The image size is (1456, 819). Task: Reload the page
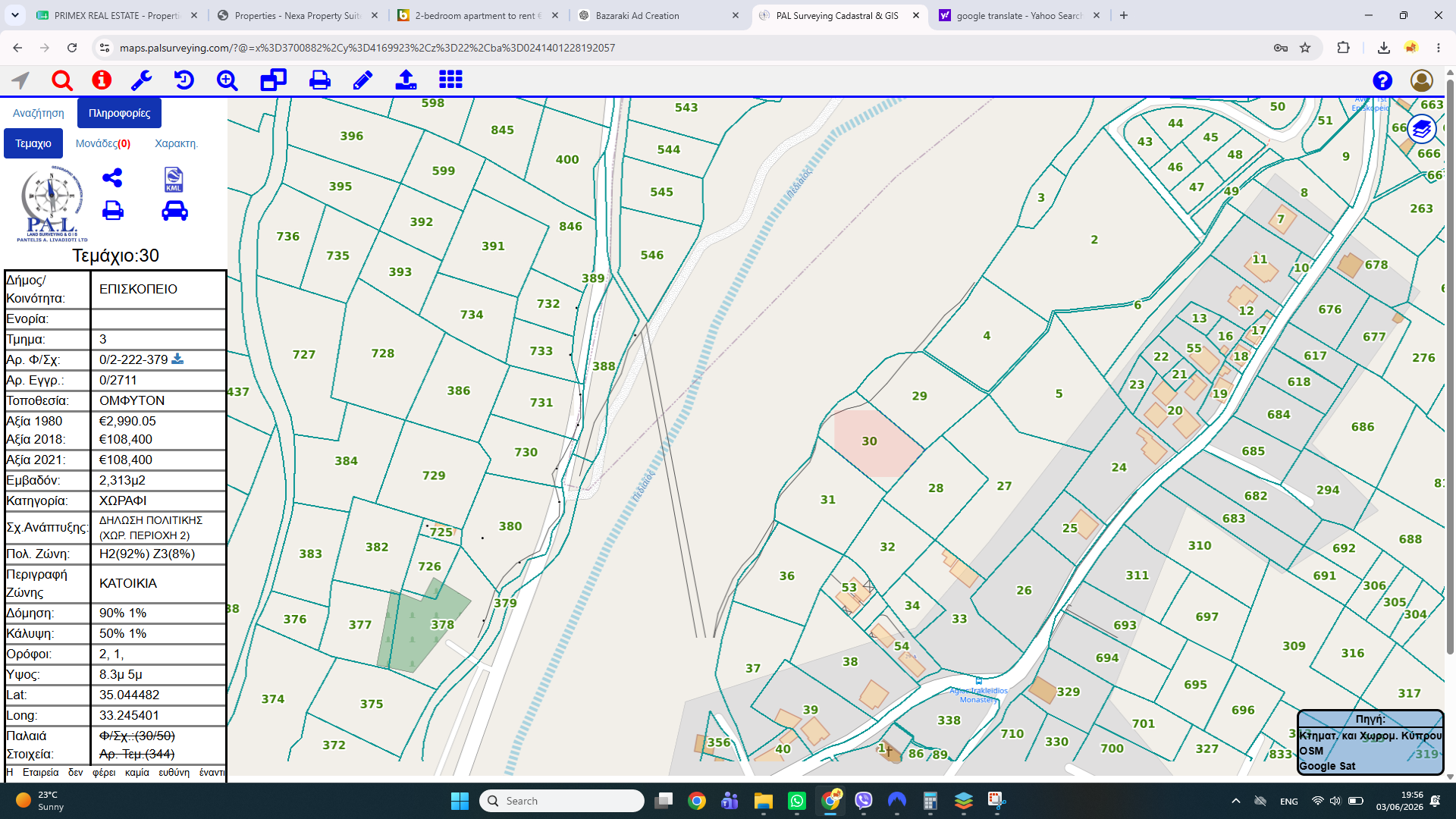point(72,48)
